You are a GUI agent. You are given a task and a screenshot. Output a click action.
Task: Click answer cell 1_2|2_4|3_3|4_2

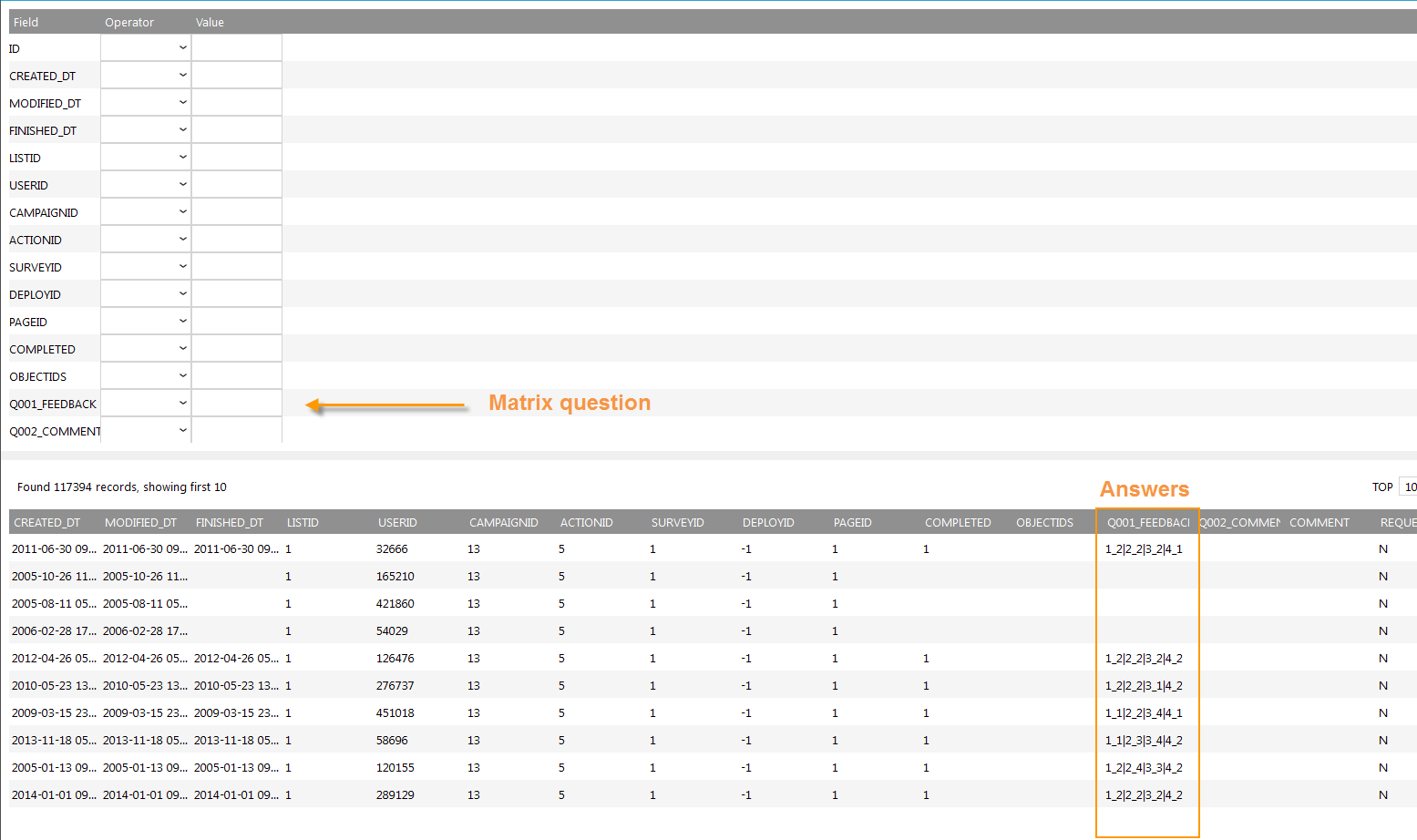(1144, 768)
